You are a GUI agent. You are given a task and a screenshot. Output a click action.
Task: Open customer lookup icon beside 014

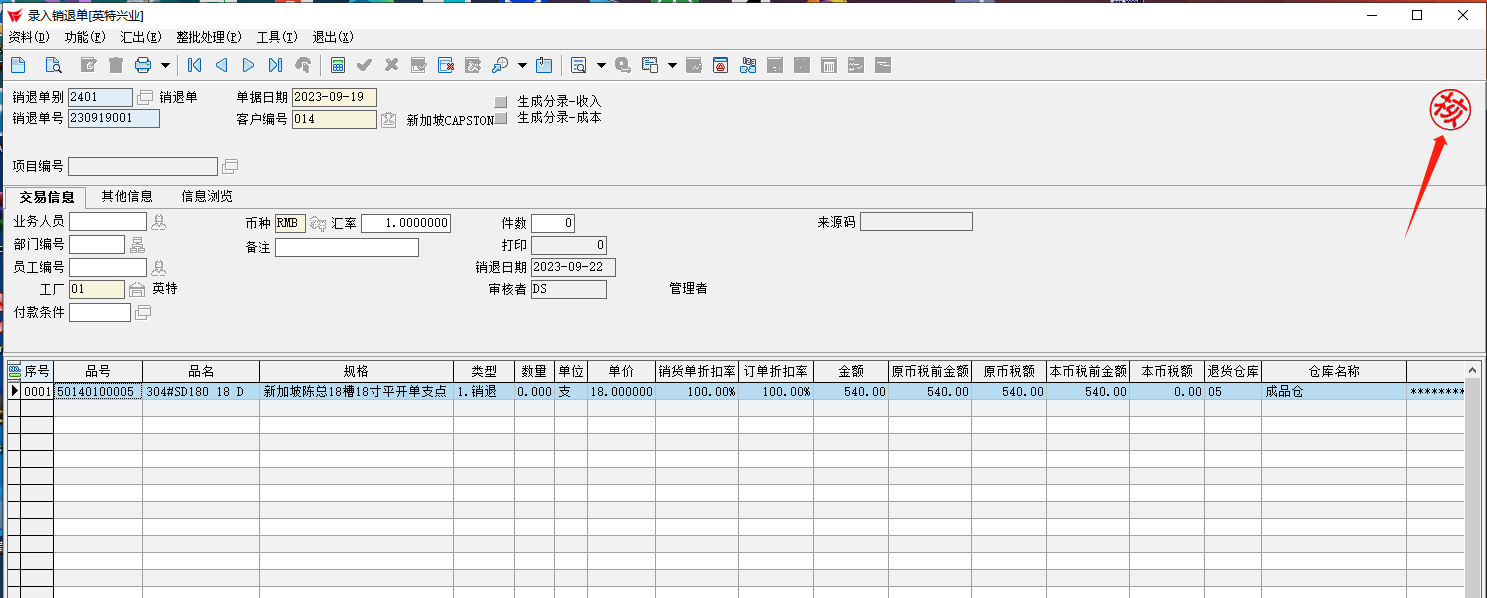pos(389,120)
